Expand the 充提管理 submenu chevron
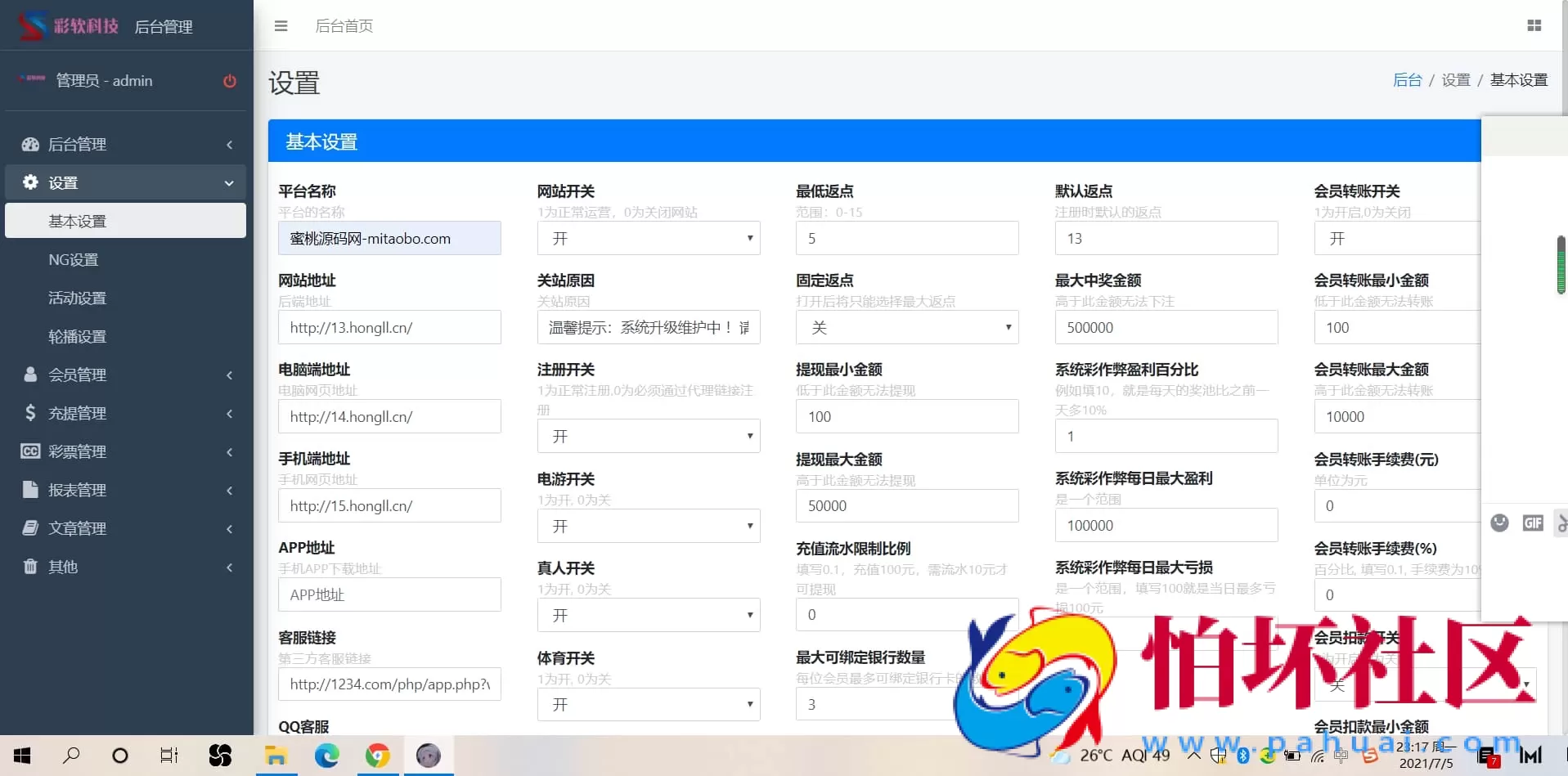This screenshot has height=776, width=1568. coord(229,413)
